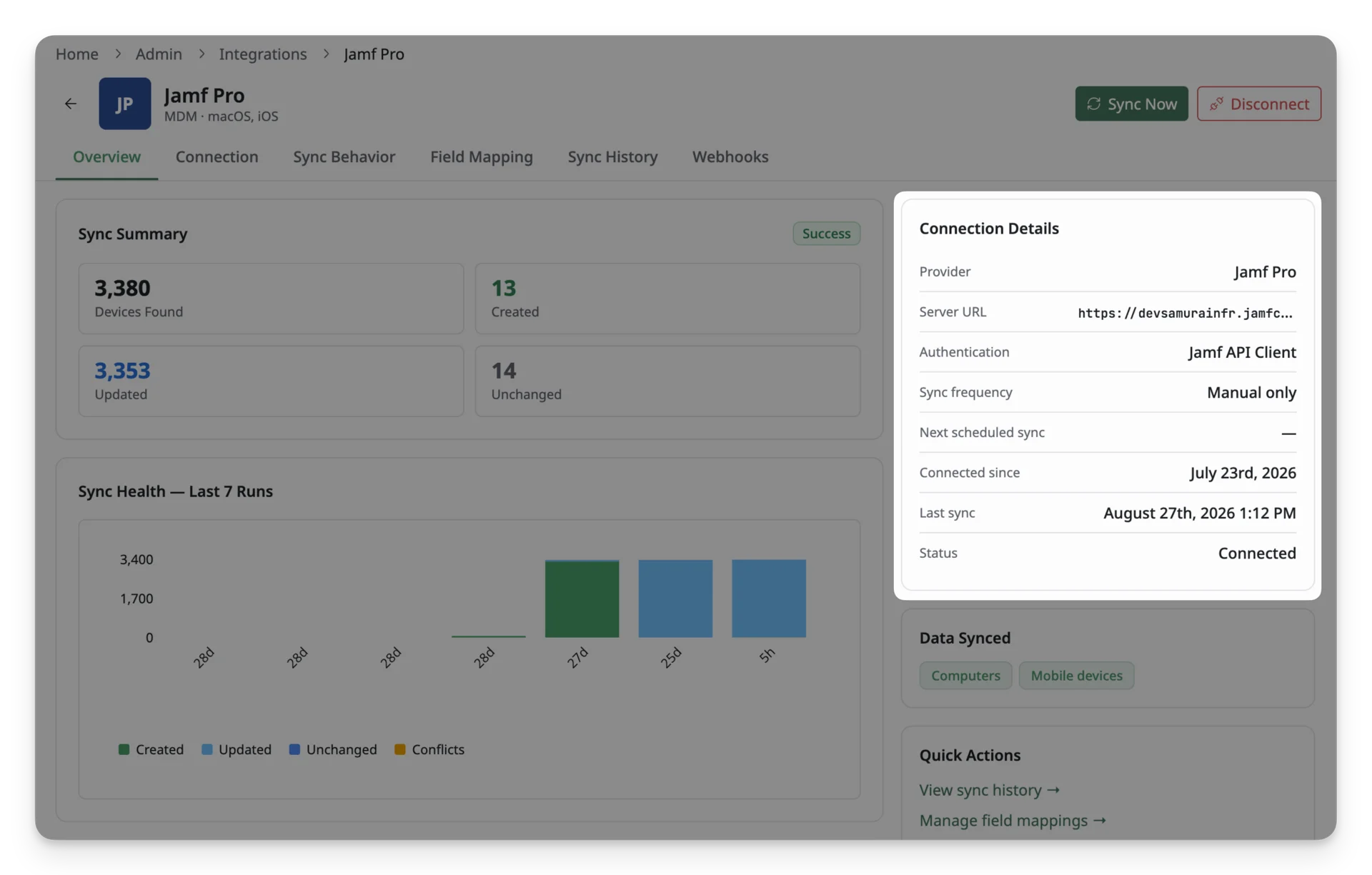Switch to the Connection tab
The width and height of the screenshot is (1372, 875).
[x=217, y=156]
